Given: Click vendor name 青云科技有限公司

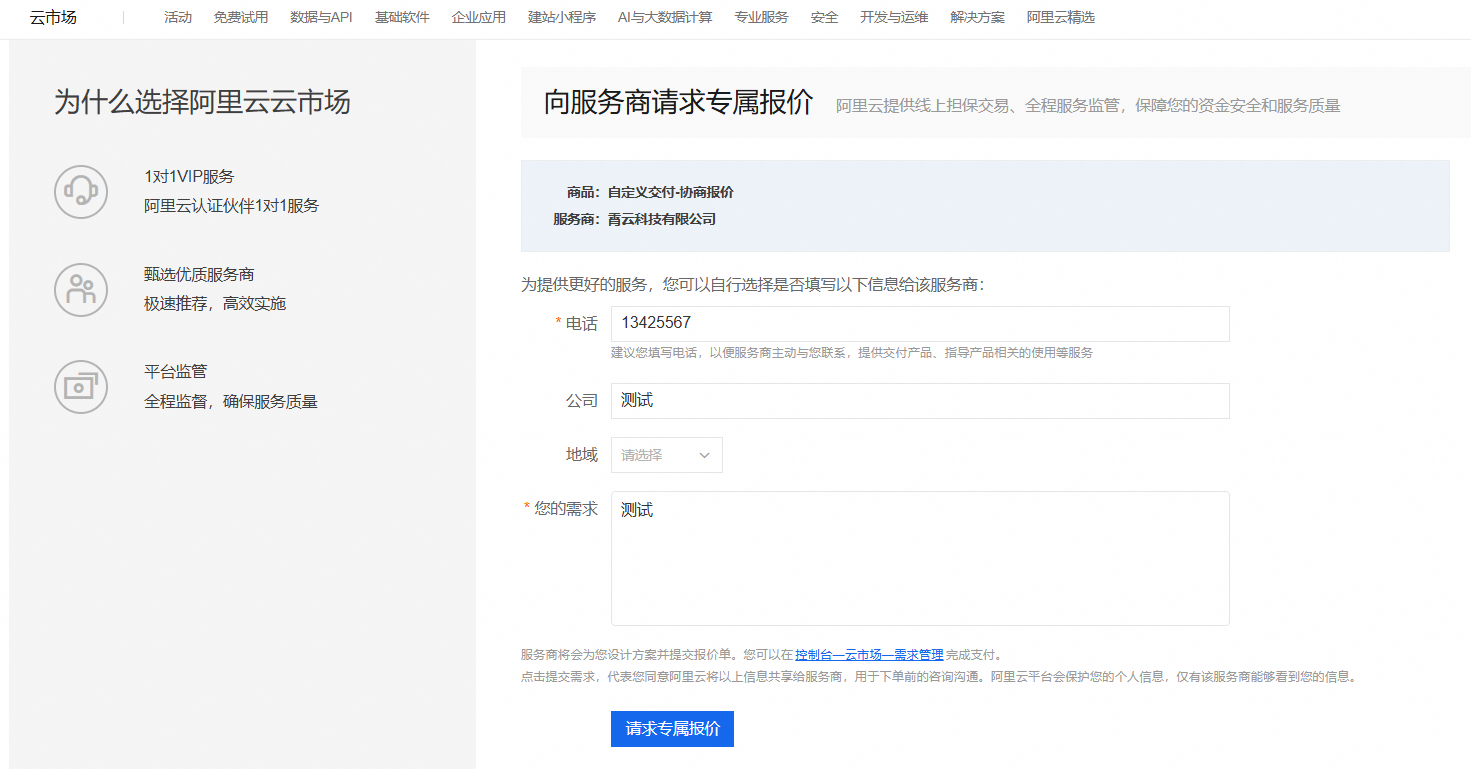Looking at the screenshot, I should pyautogui.click(x=662, y=219).
